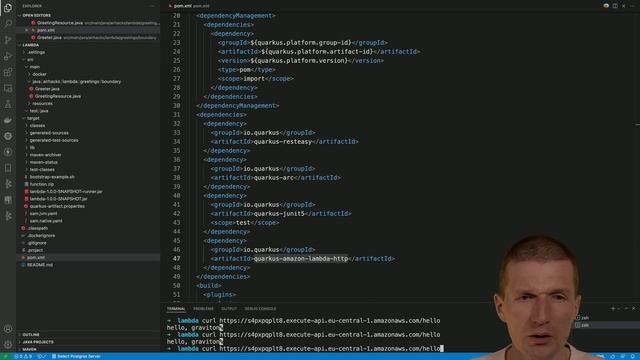Open the .dockerignore file

[41, 236]
